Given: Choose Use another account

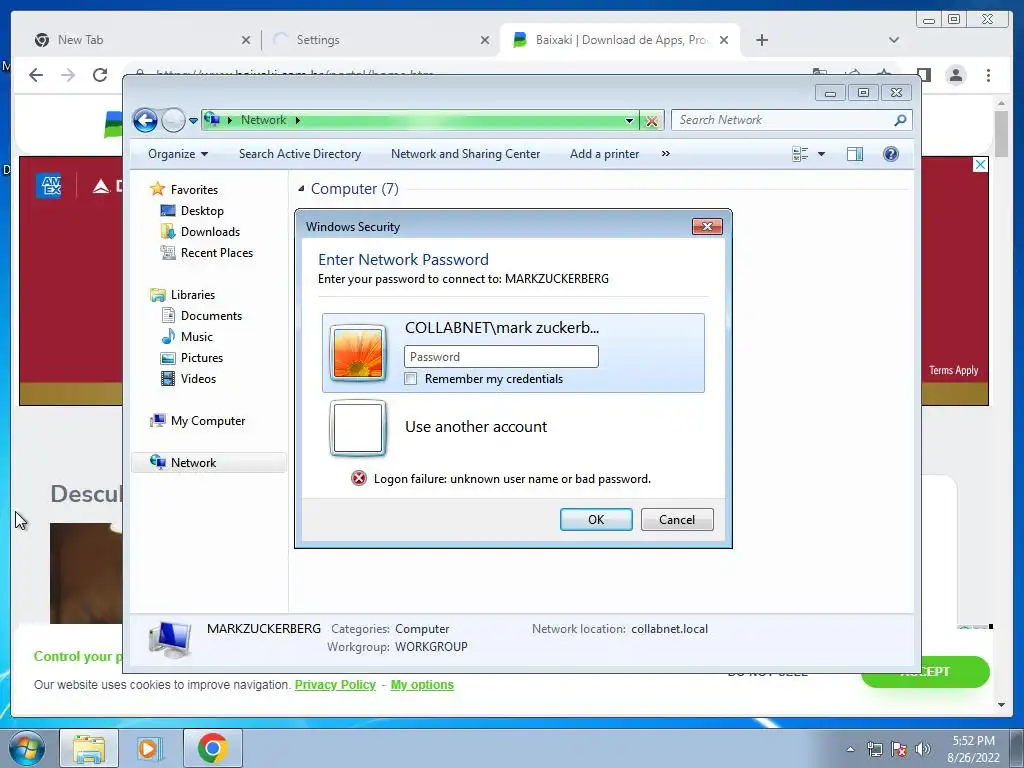Looking at the screenshot, I should (476, 427).
